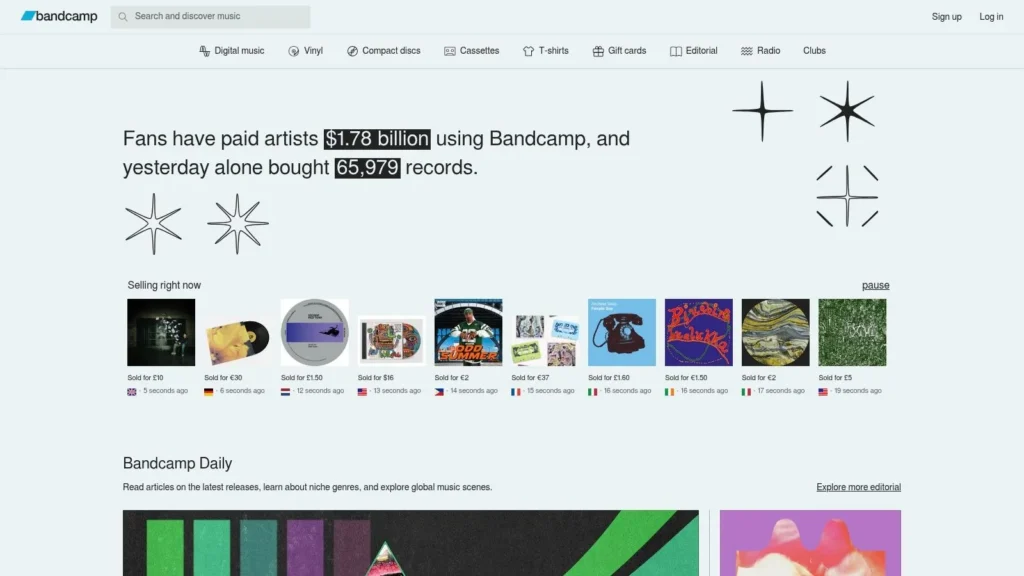
Task: Click the French flag beside 15 seconds ago
Action: click(516, 392)
